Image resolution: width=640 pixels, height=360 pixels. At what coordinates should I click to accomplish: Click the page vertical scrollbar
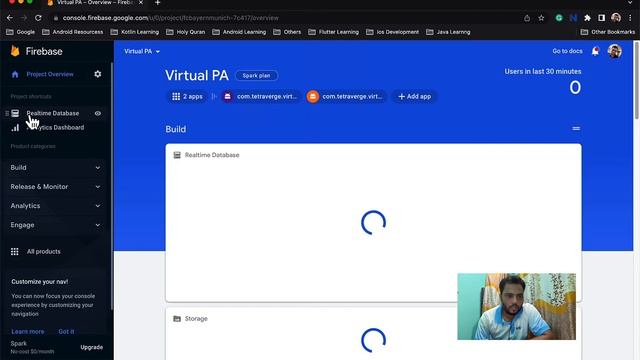pyautogui.click(x=636, y=80)
